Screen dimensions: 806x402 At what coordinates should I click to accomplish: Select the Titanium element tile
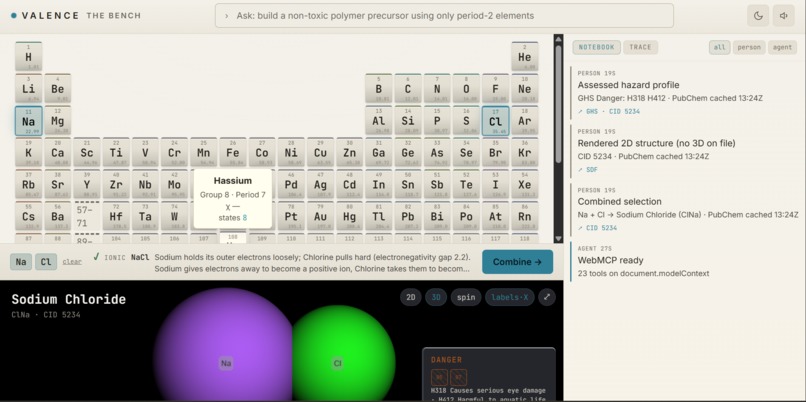[x=116, y=152]
